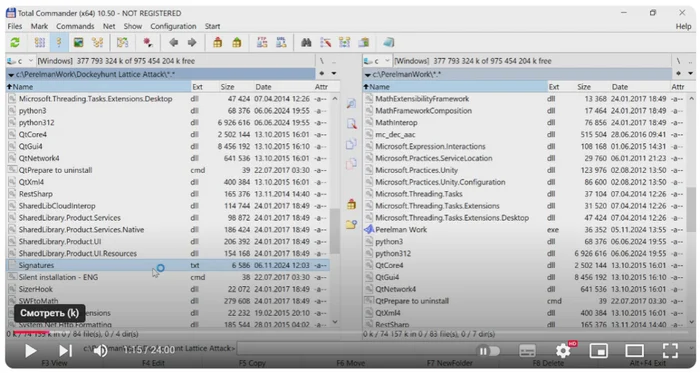Go forward with the right arrow icon
The width and height of the screenshot is (700, 373).
coord(192,42)
